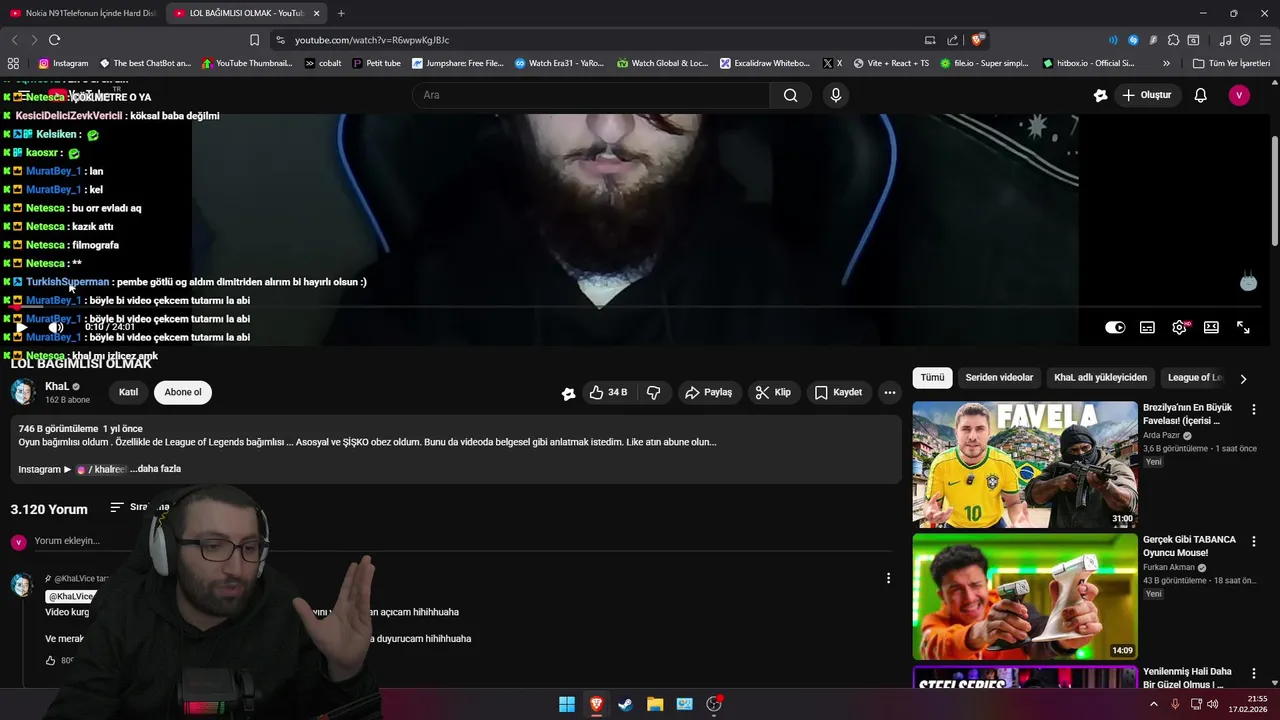This screenshot has width=1280, height=720.
Task: Expand the description with ...daha fazla
Action: (155, 469)
